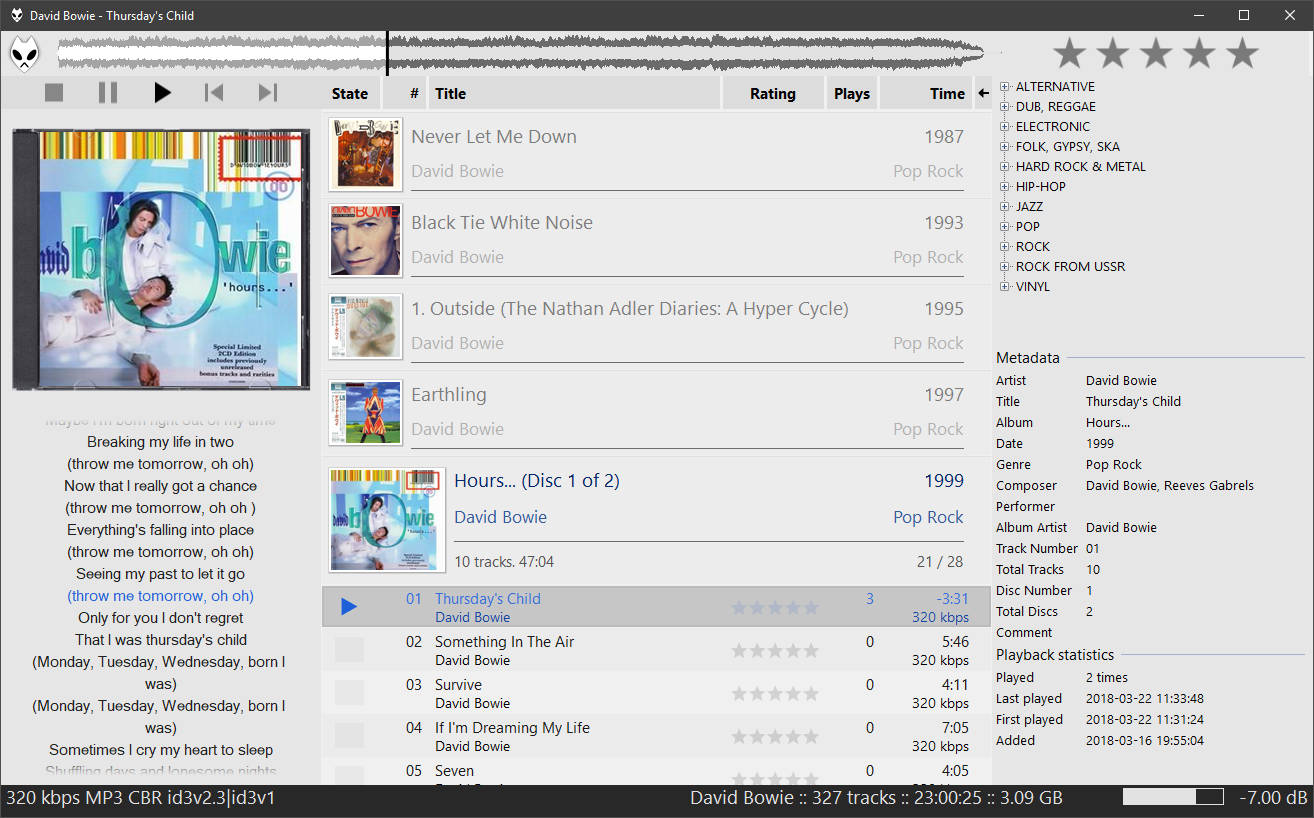Sort by the Time column header
The height and width of the screenshot is (818, 1314).
pyautogui.click(x=925, y=93)
